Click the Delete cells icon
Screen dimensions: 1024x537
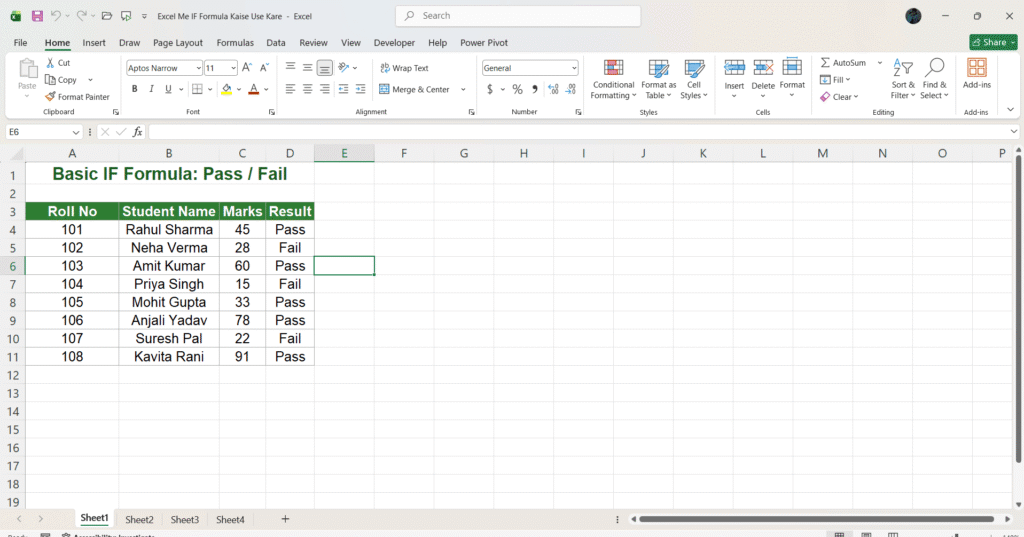(x=763, y=68)
